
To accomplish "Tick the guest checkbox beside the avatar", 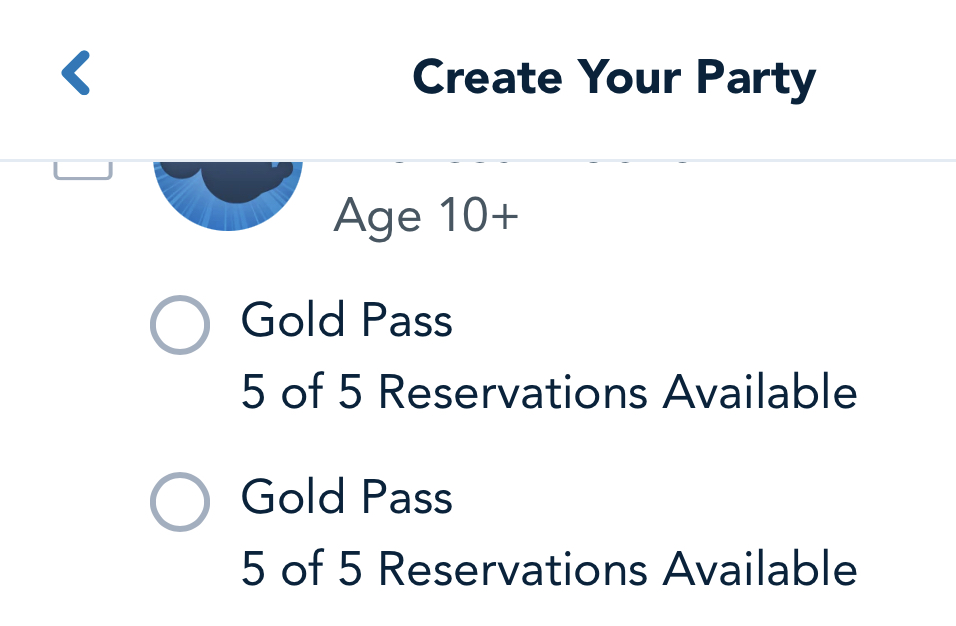I will click(x=82, y=171).
